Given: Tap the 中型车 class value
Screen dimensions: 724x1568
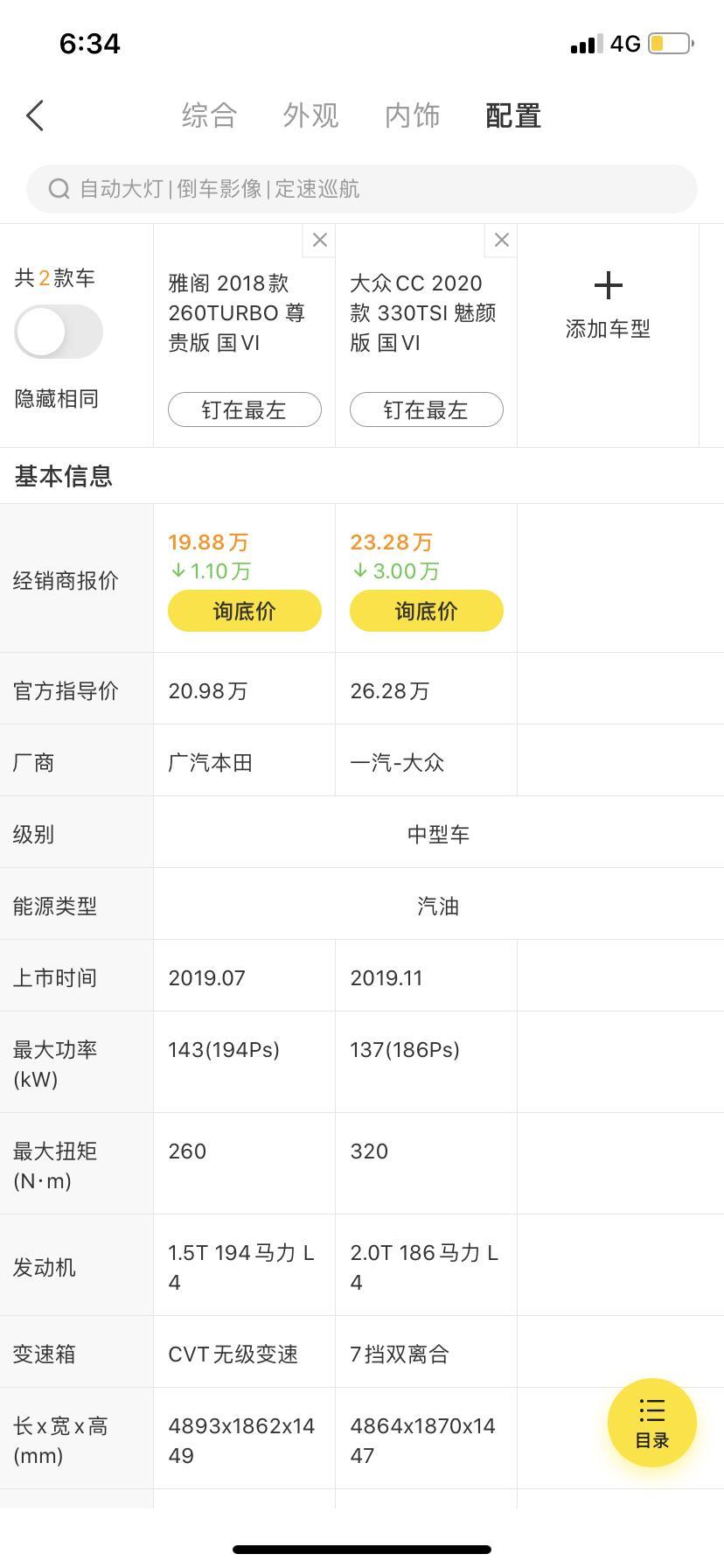Looking at the screenshot, I should [438, 834].
